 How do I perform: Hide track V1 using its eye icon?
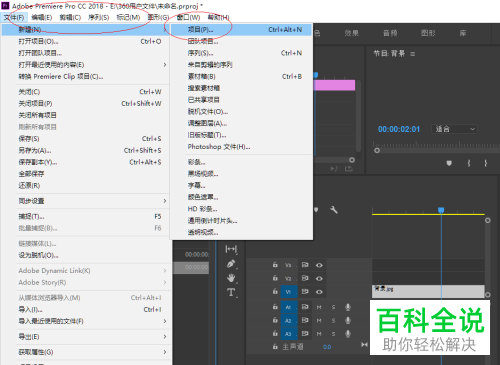tap(319, 292)
